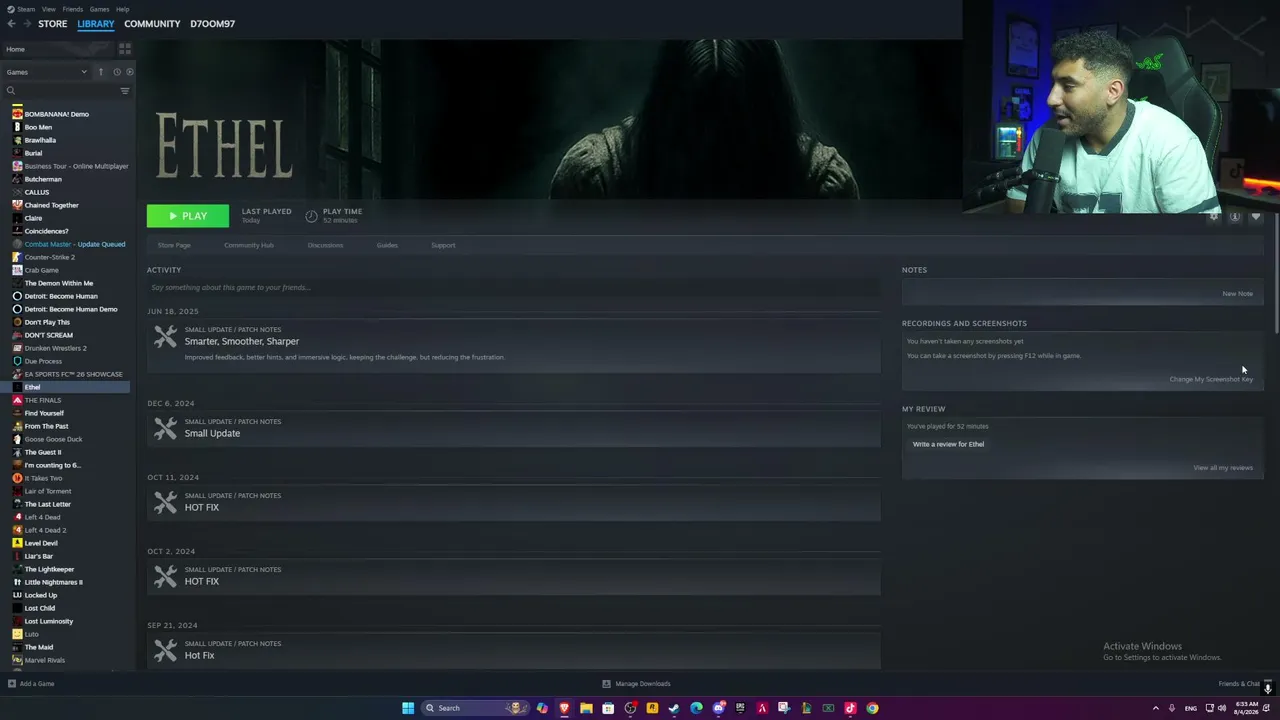This screenshot has width=1280, height=720.
Task: Open Ethel Community Hub link
Action: [249, 245]
